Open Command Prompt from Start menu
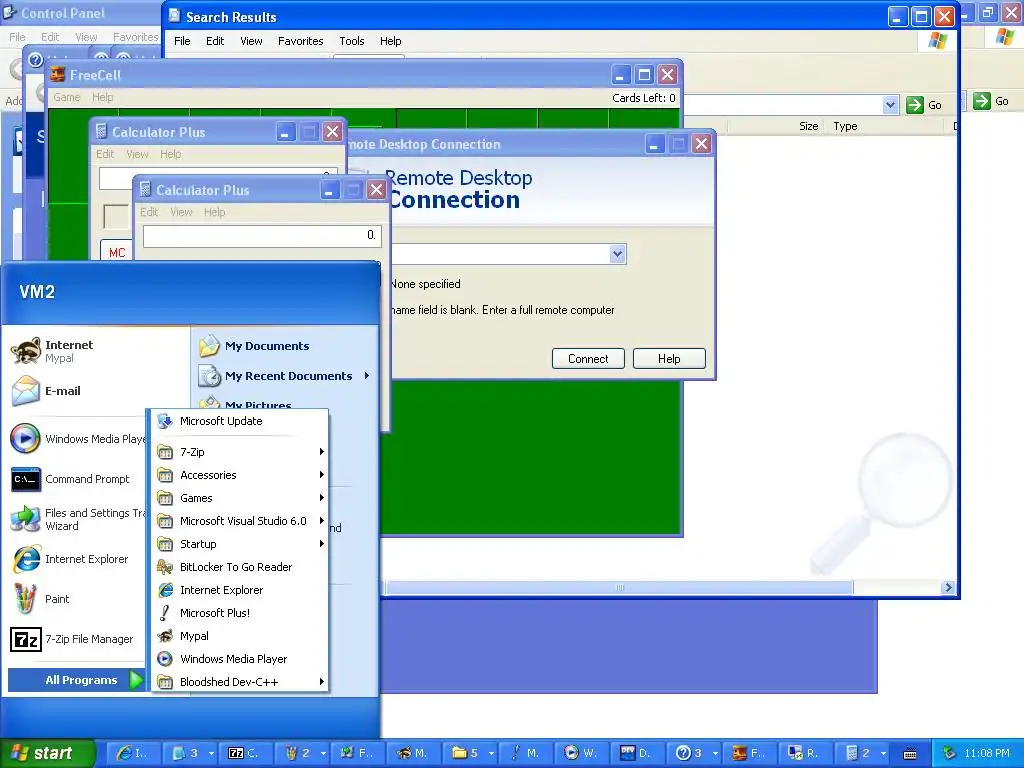The image size is (1024, 768). tap(71, 479)
